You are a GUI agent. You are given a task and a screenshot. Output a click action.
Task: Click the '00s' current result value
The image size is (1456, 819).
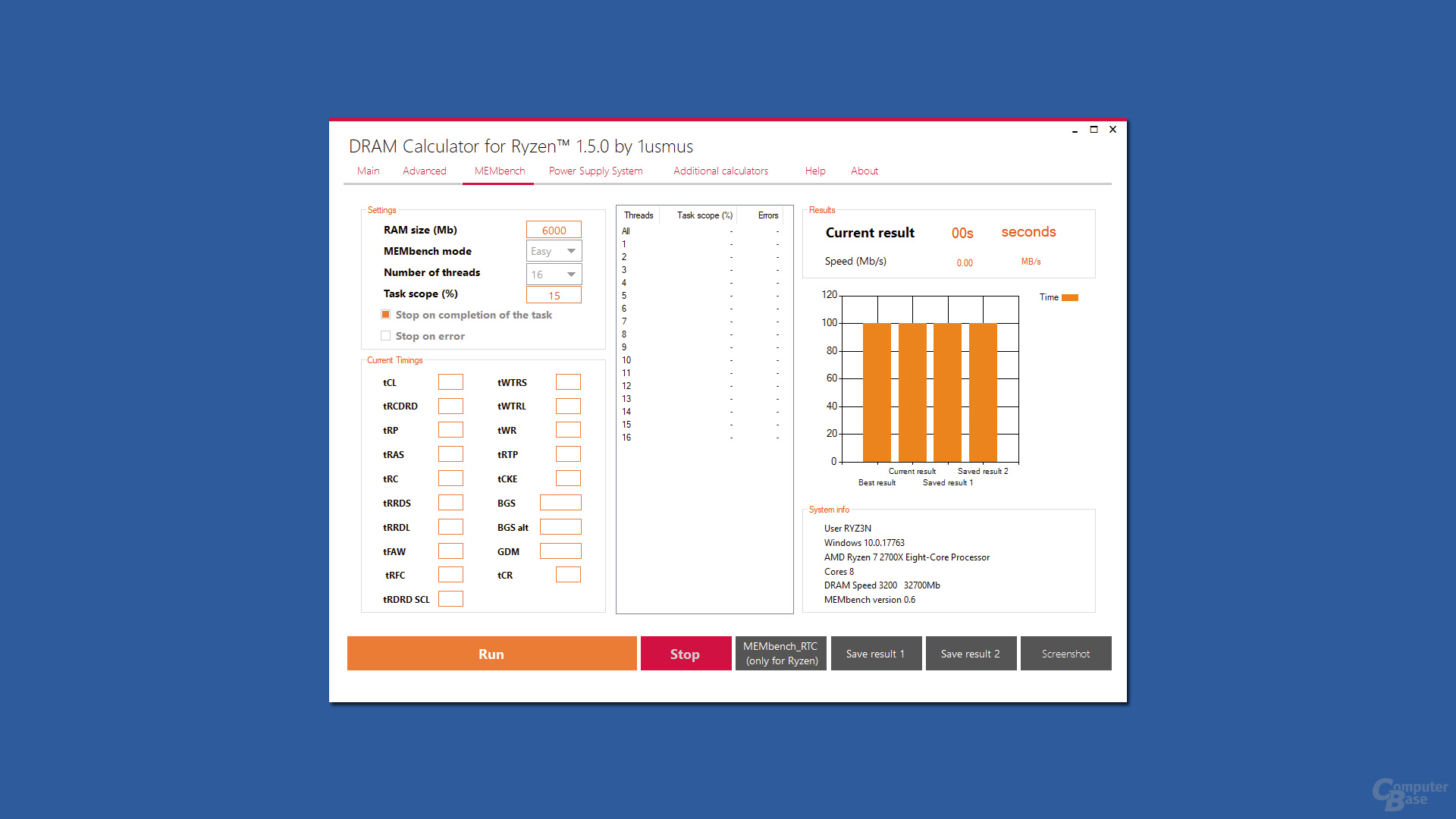point(962,234)
